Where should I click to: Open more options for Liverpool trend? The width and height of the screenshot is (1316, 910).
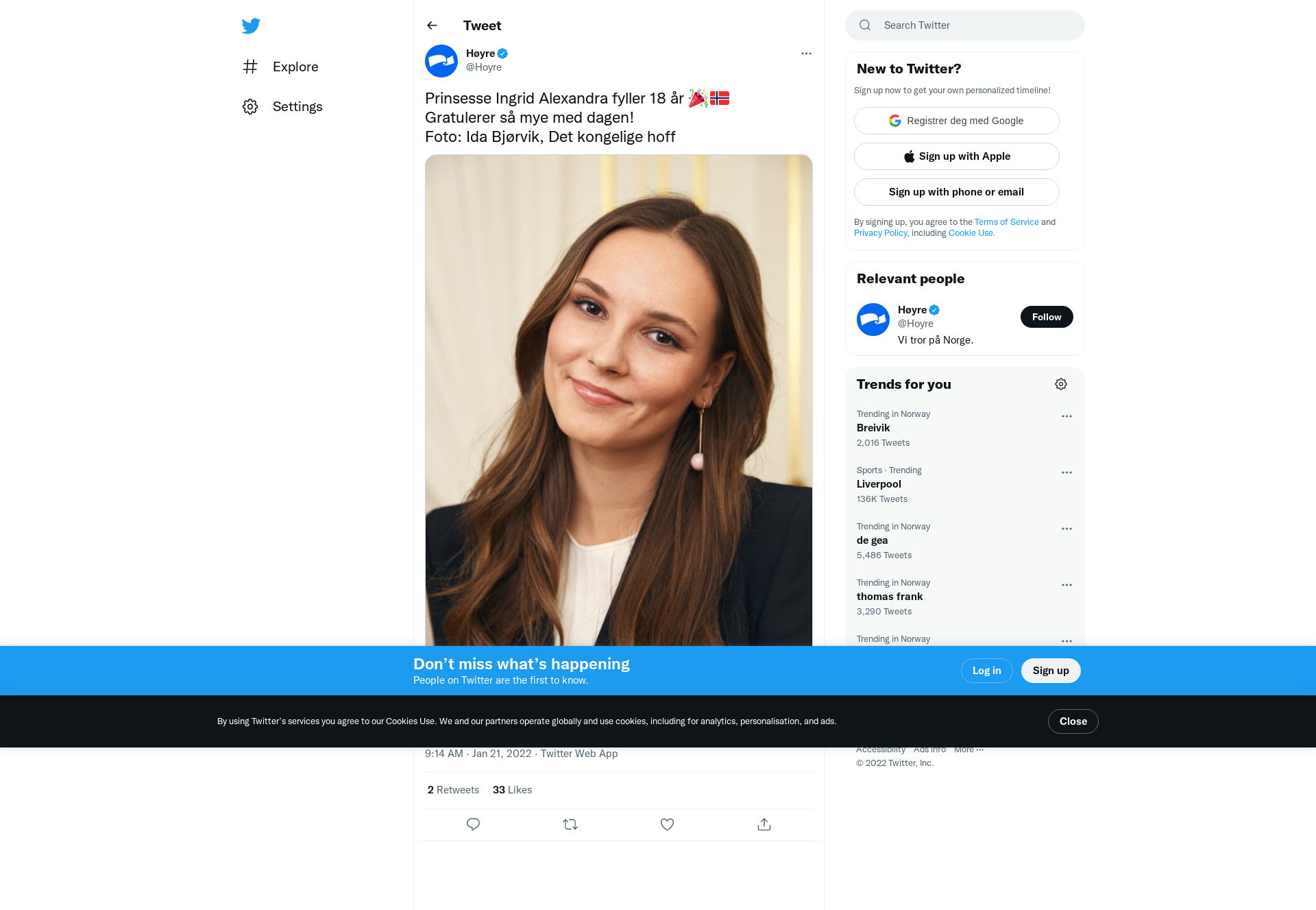[x=1067, y=472]
